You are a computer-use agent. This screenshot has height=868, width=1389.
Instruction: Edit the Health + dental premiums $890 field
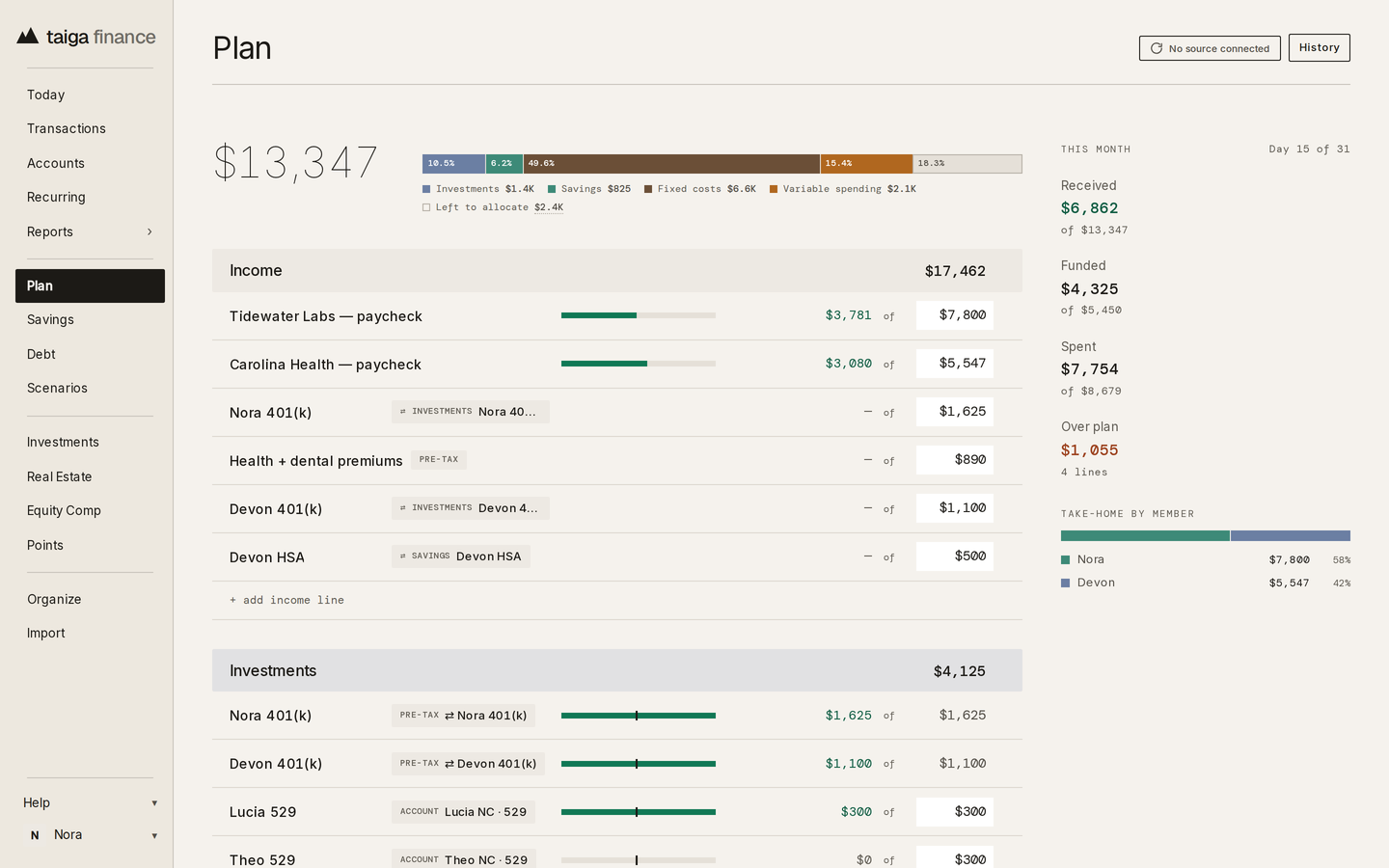tap(955, 460)
